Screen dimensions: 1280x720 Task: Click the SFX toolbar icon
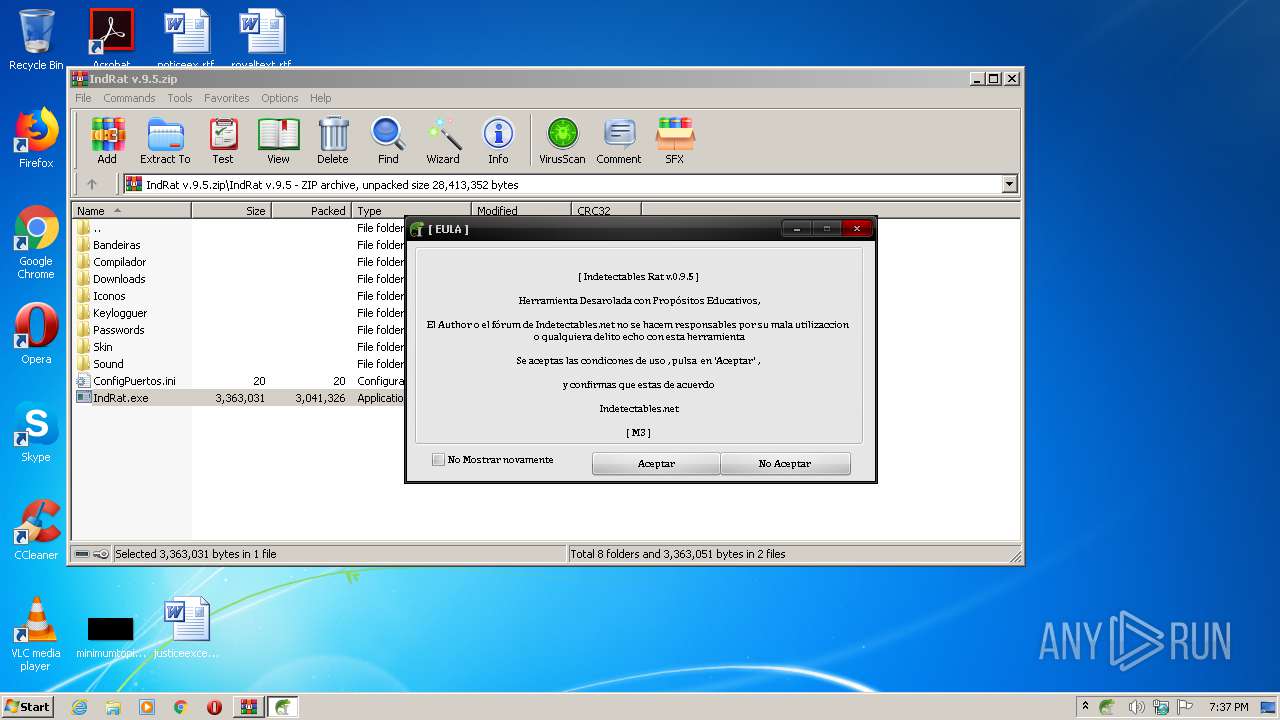point(675,140)
